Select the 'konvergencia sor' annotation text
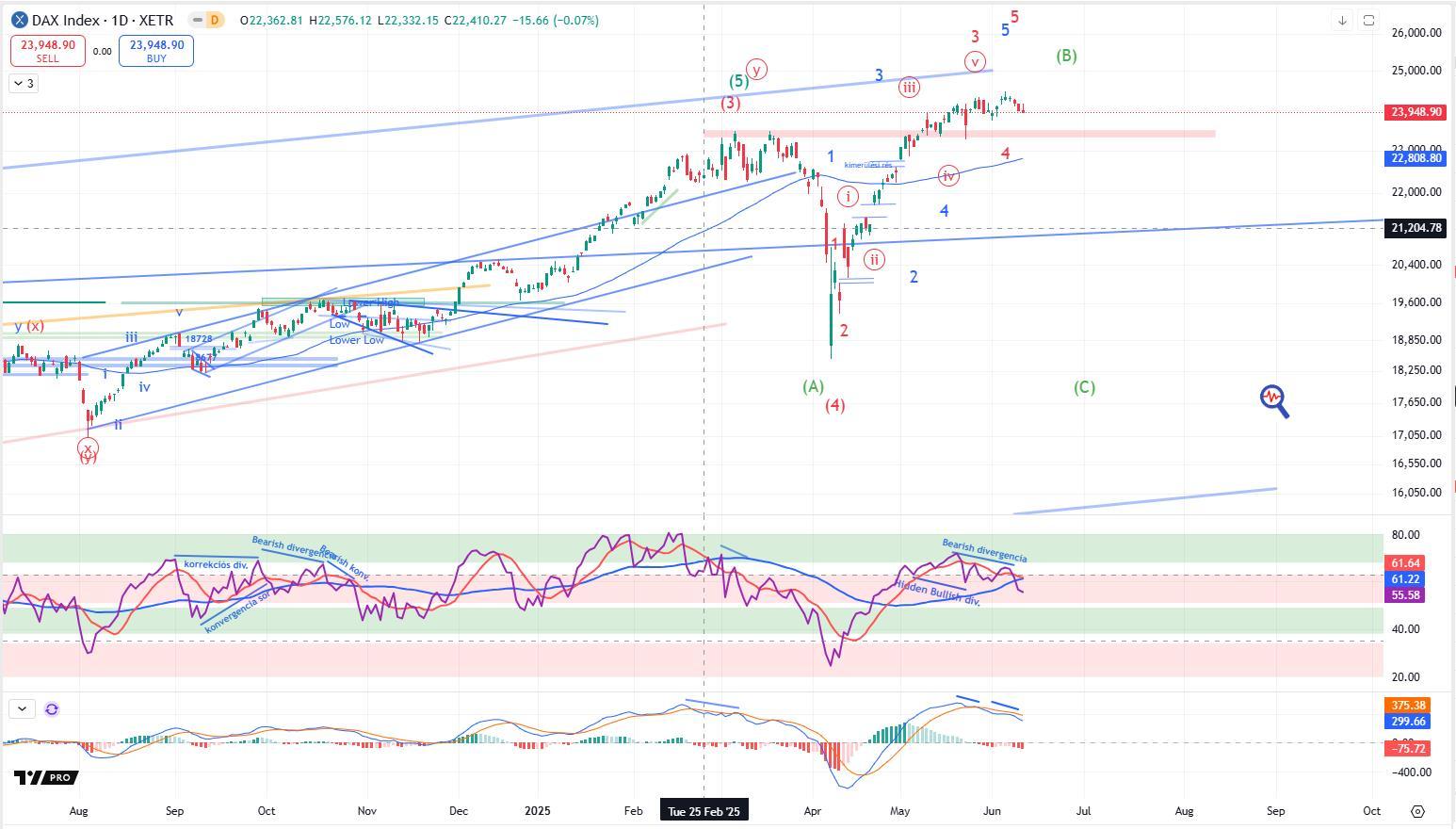The width and height of the screenshot is (1456, 829). click(236, 612)
